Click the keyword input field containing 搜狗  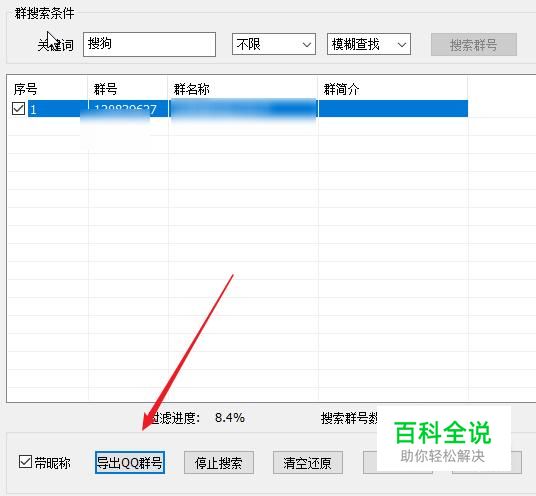149,44
